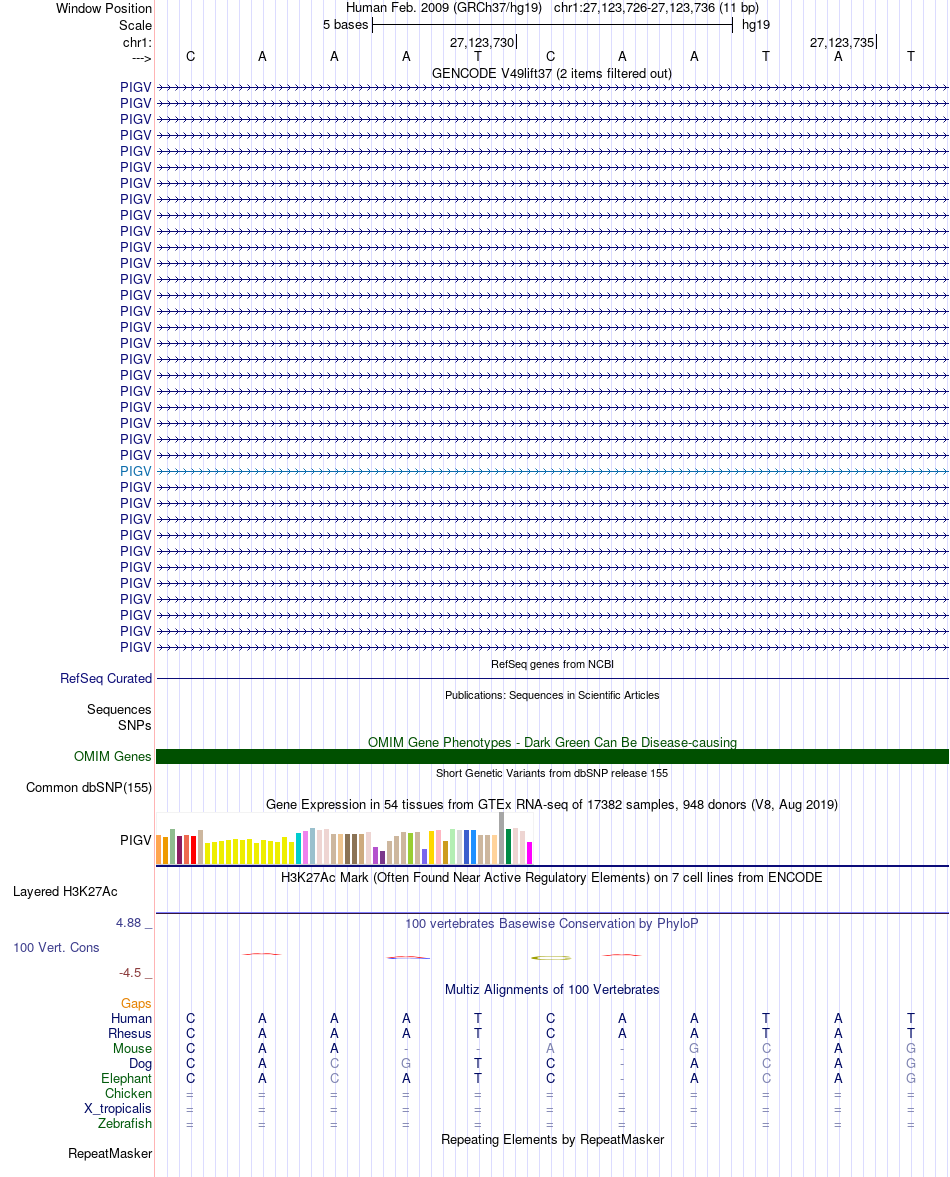This screenshot has width=950, height=1177.
Task: Click the Repeating Elements by RepeatMasker title
Action: coord(552,1139)
